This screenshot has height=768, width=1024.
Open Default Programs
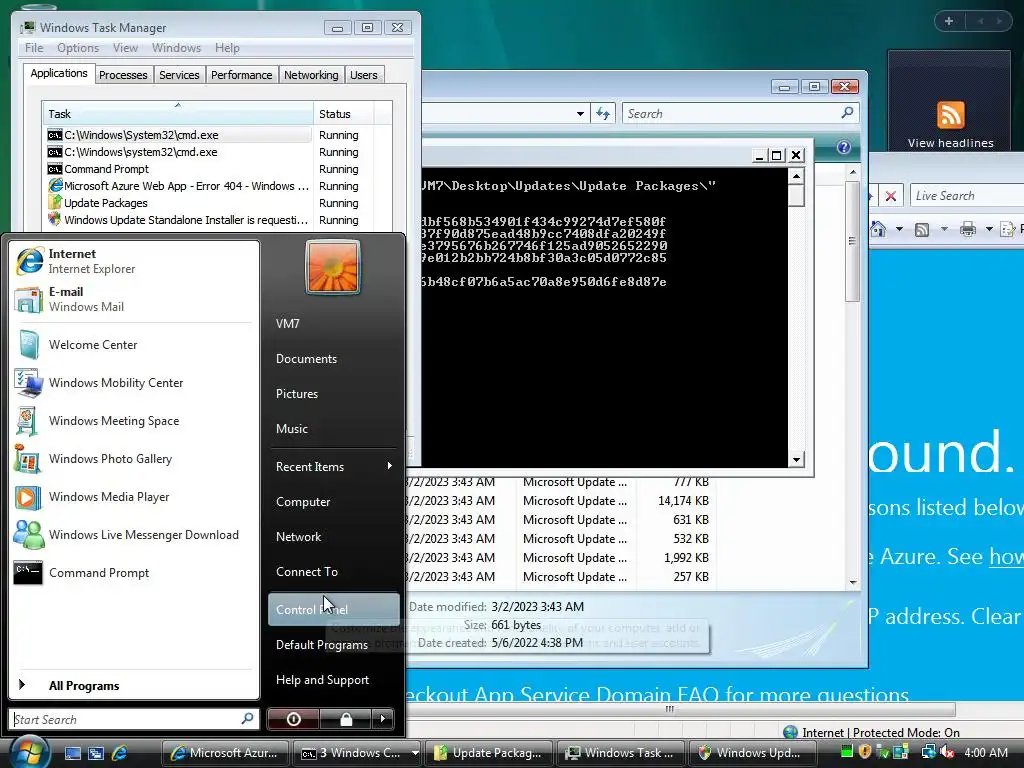(333, 645)
